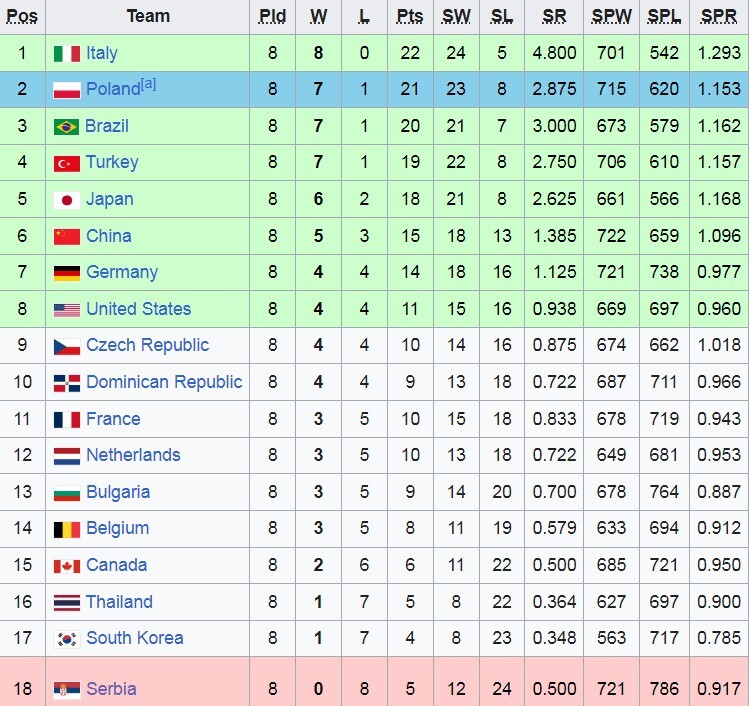Image resolution: width=749 pixels, height=706 pixels.
Task: Follow the Netherlands team link
Action: [x=133, y=455]
